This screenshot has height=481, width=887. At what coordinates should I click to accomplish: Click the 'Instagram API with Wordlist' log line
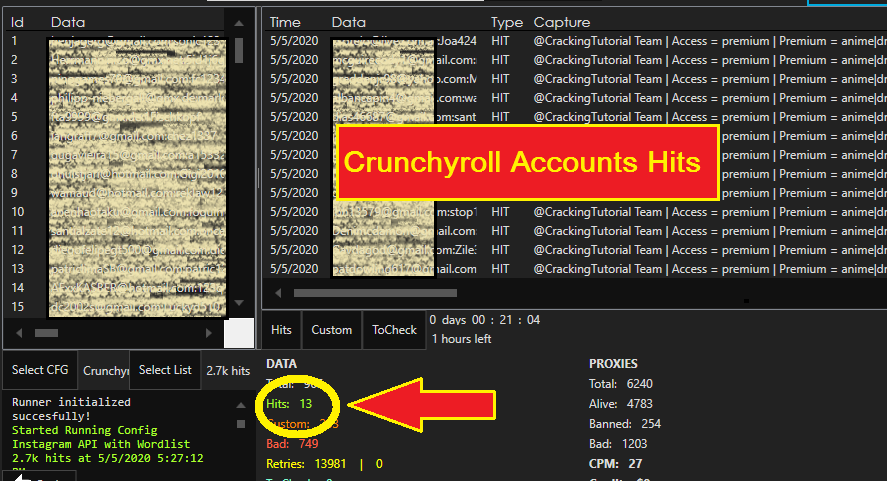pos(101,444)
